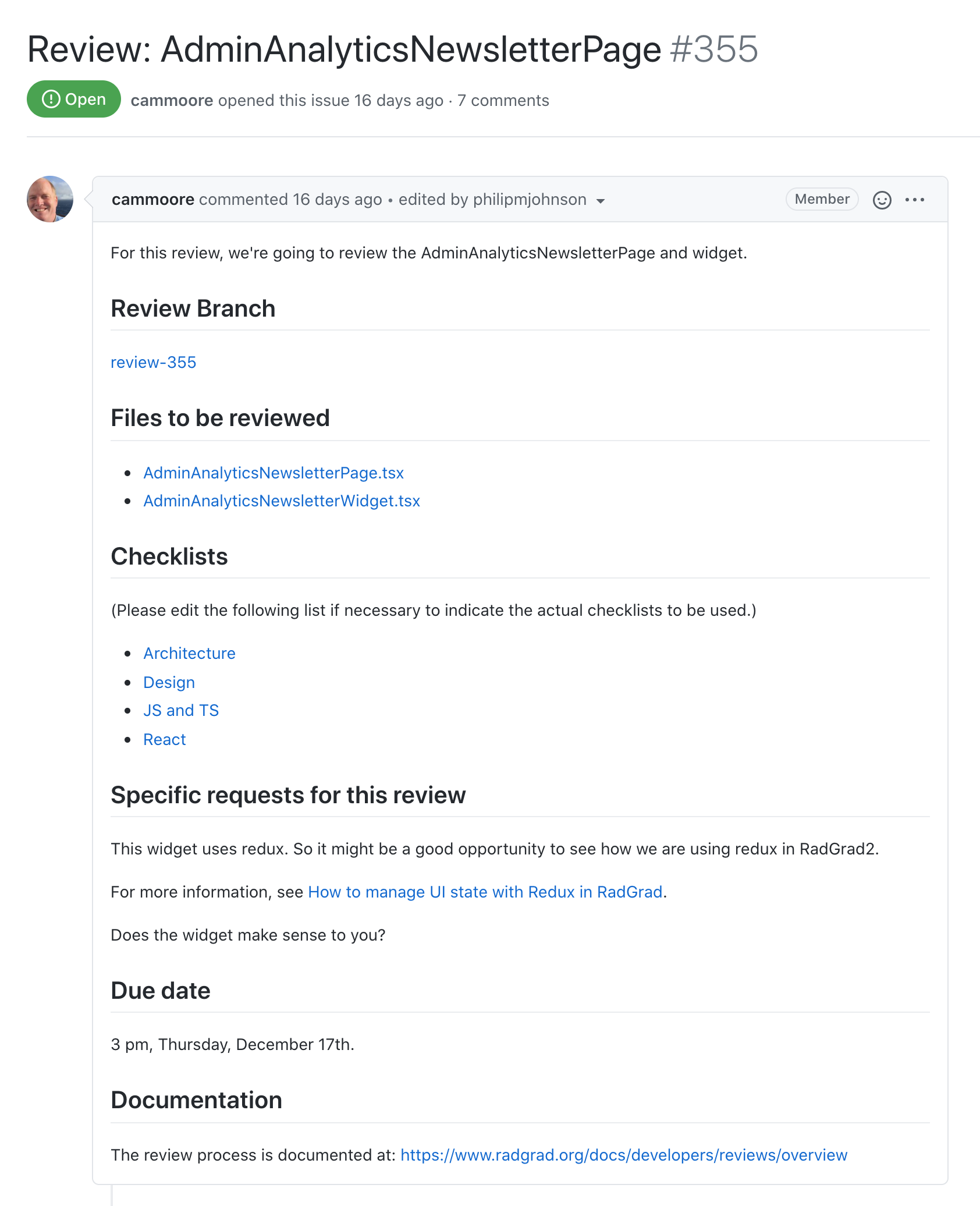Click cammoore username in comment header
980x1206 pixels.
(x=153, y=199)
